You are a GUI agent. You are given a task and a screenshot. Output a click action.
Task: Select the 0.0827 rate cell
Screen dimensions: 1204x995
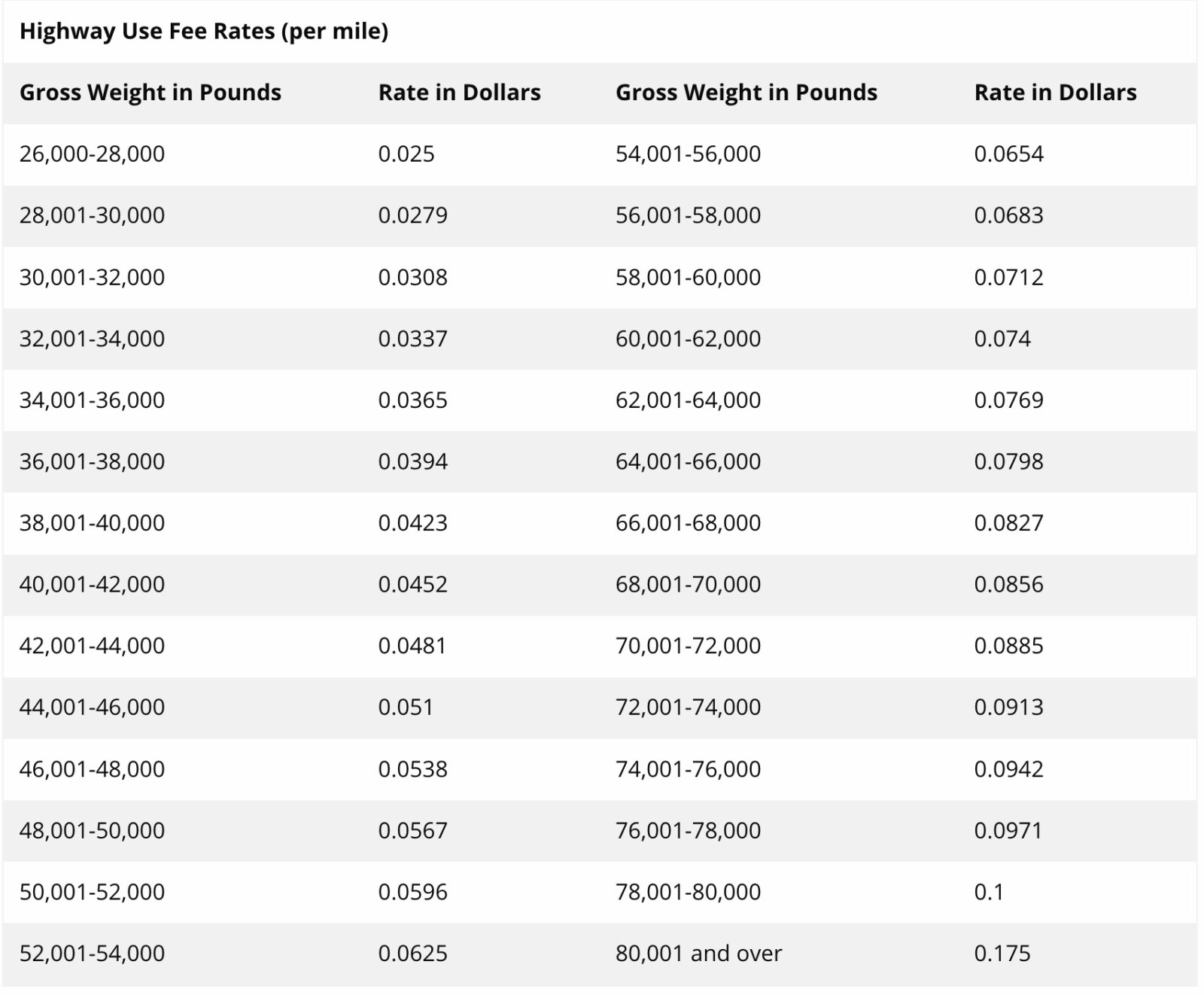(1008, 523)
